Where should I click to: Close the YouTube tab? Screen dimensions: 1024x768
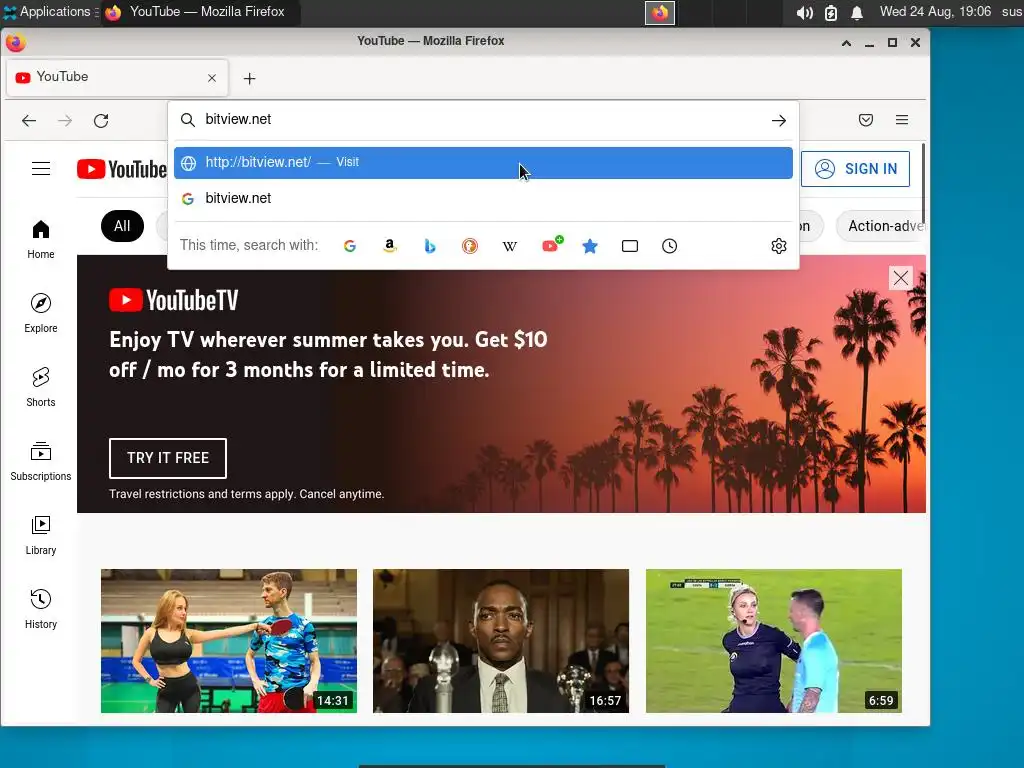pos(212,78)
